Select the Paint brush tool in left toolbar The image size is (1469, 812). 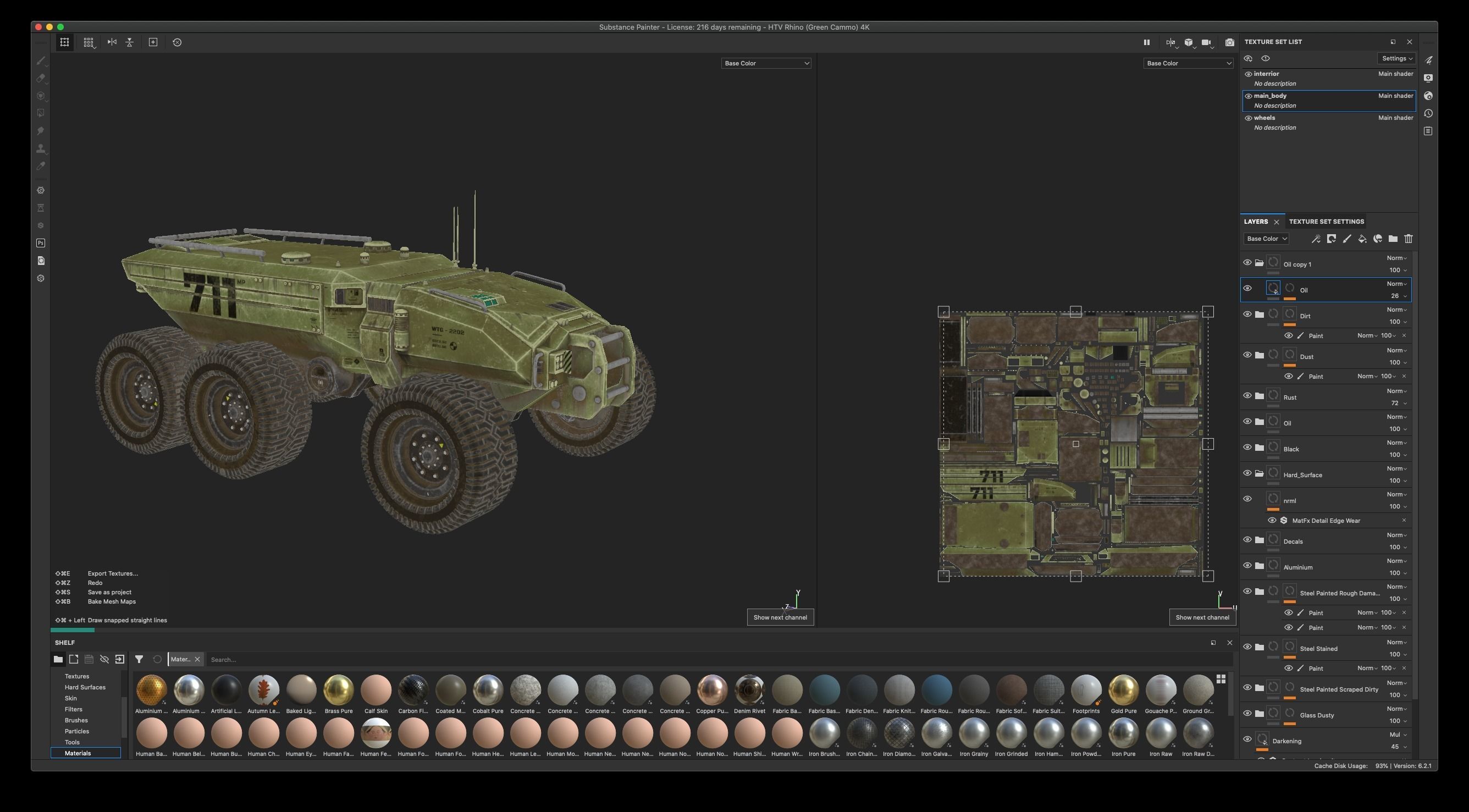point(41,60)
